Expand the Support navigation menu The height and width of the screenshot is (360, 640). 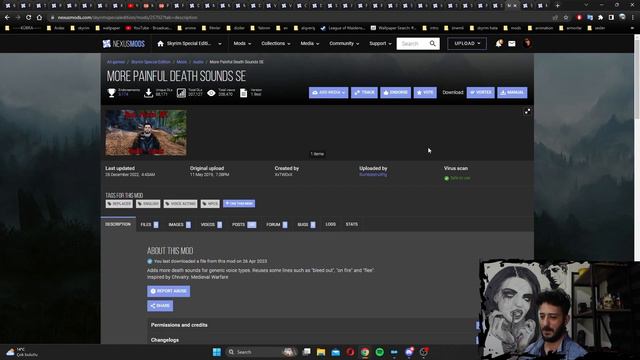click(x=380, y=44)
